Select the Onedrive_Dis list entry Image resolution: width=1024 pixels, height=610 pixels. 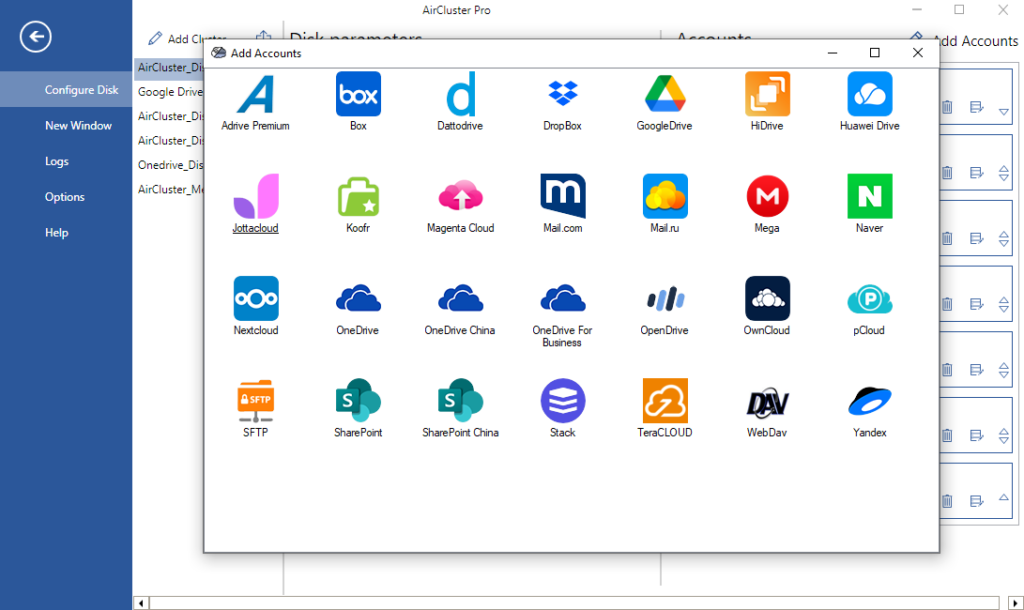click(x=169, y=165)
